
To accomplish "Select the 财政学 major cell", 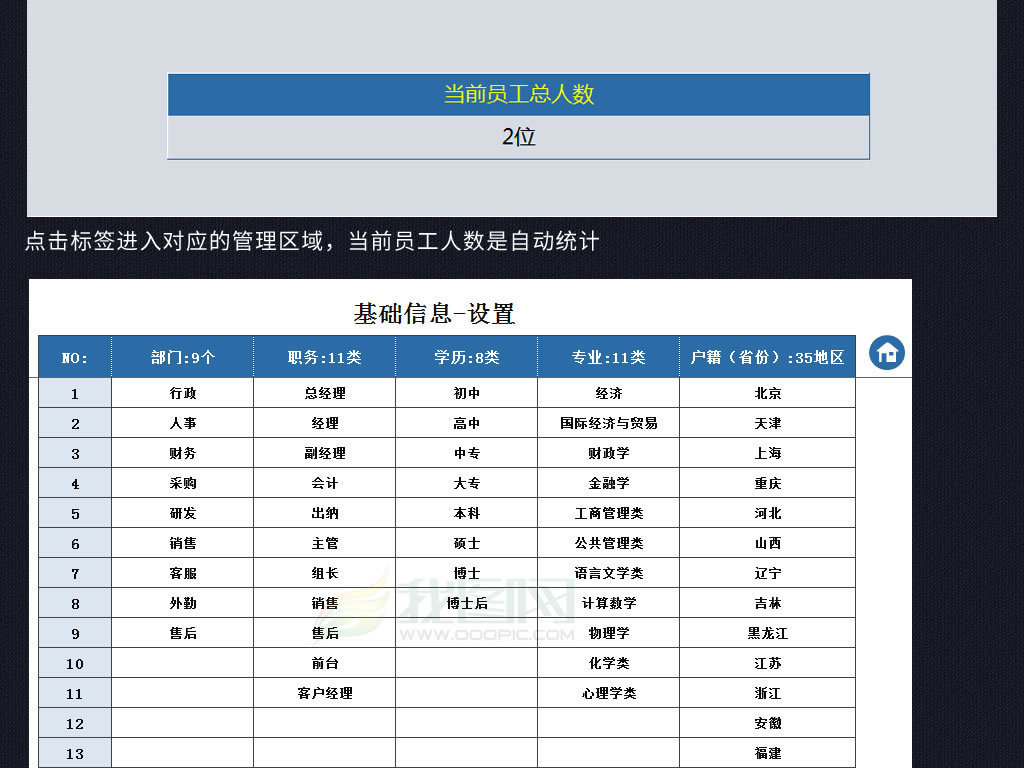I will (x=609, y=453).
